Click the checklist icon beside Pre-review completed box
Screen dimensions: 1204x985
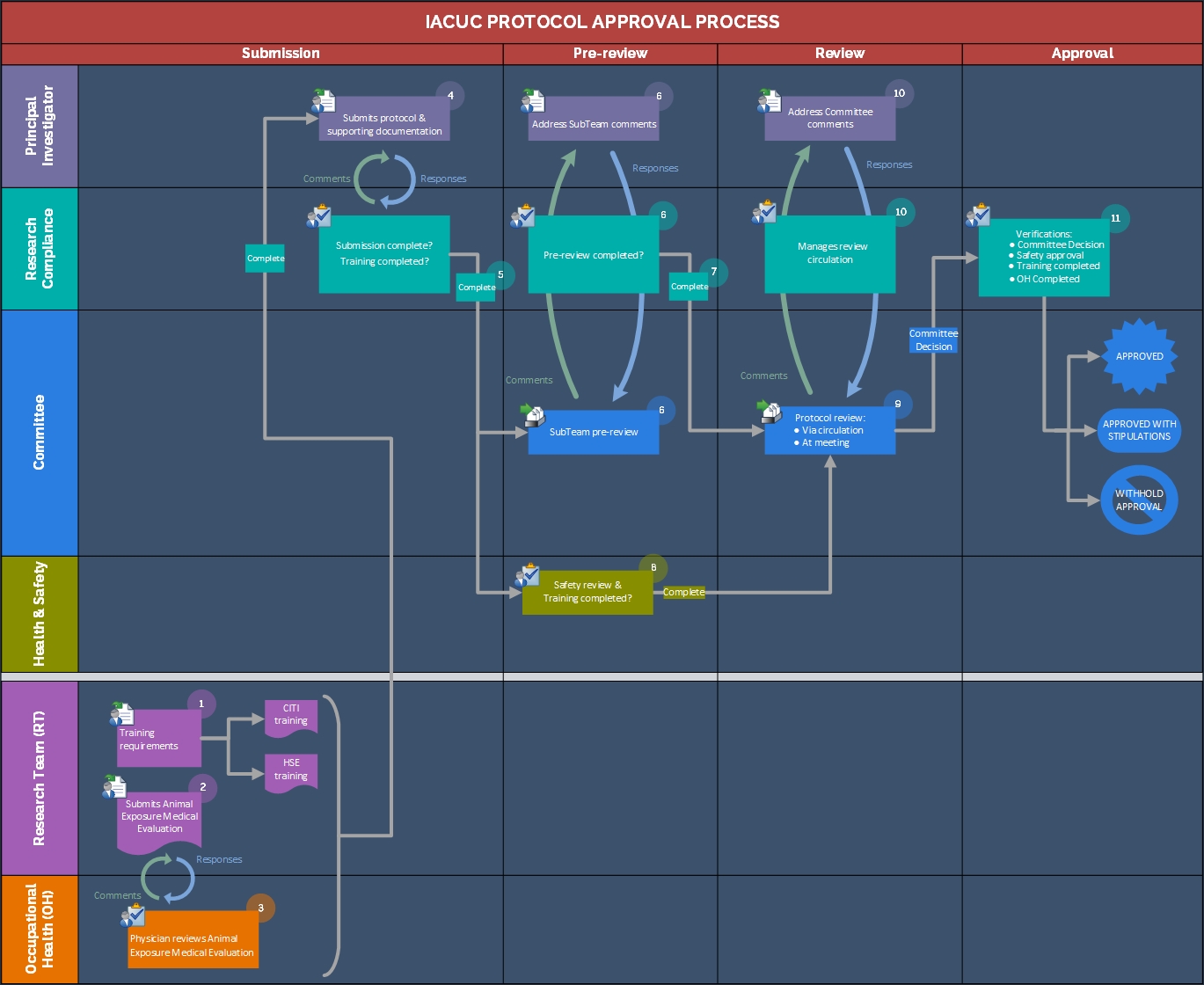[x=522, y=216]
